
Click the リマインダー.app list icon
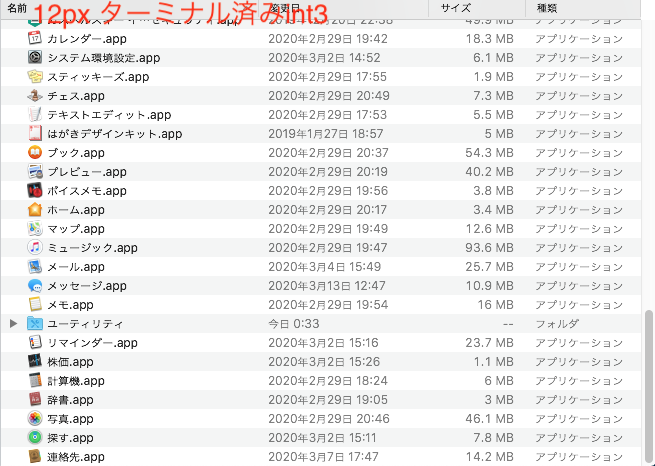(35, 342)
